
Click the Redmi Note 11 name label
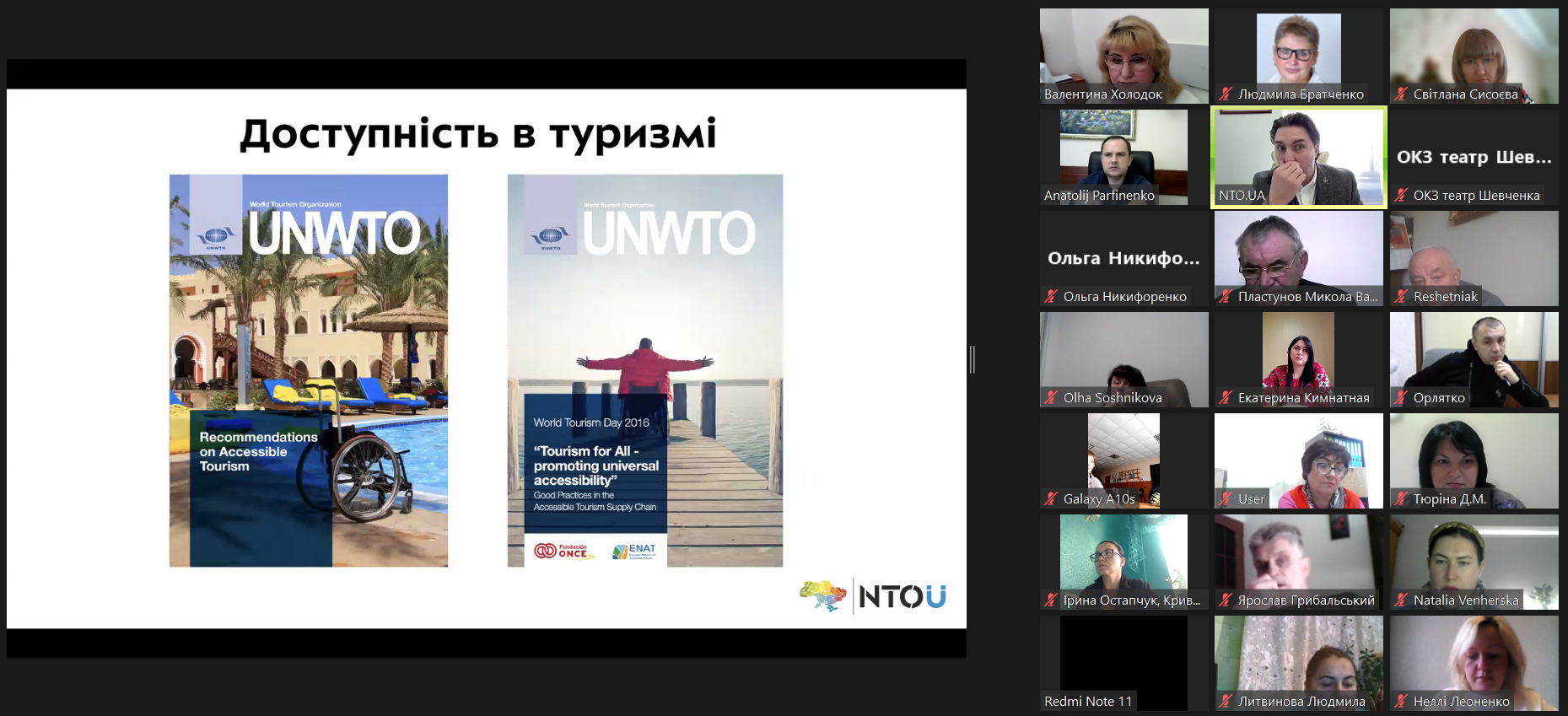tap(1088, 702)
